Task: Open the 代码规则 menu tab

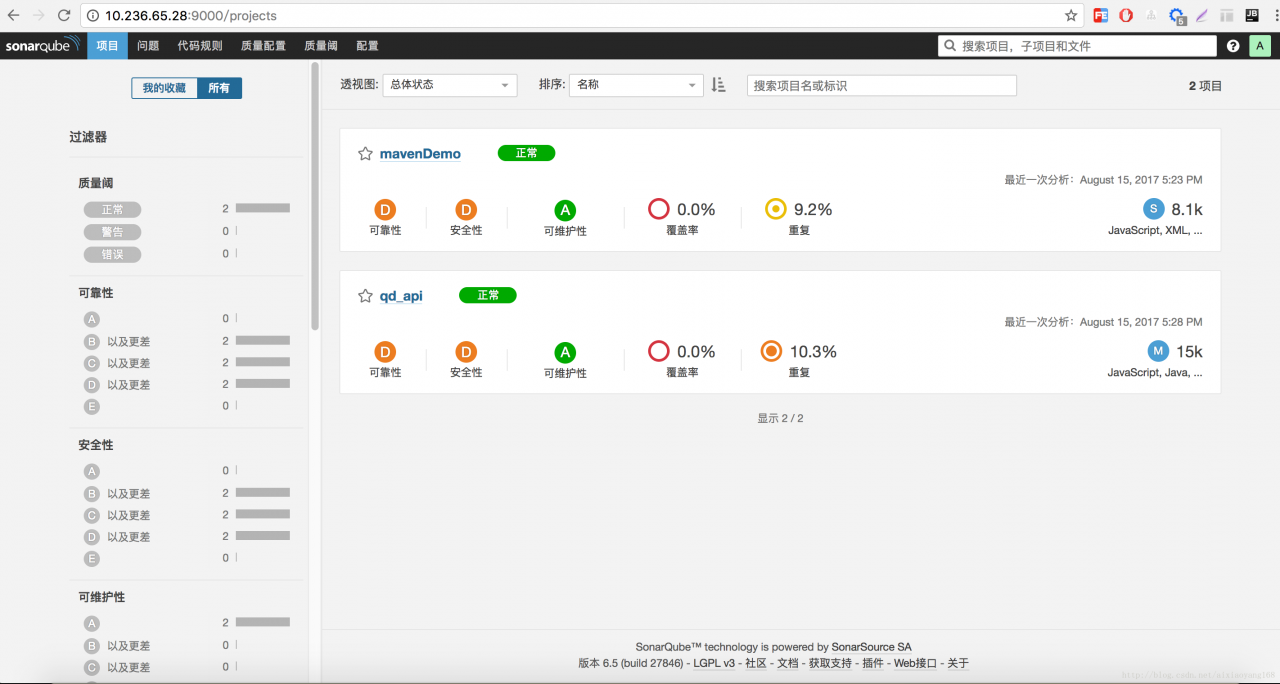Action: (x=200, y=46)
